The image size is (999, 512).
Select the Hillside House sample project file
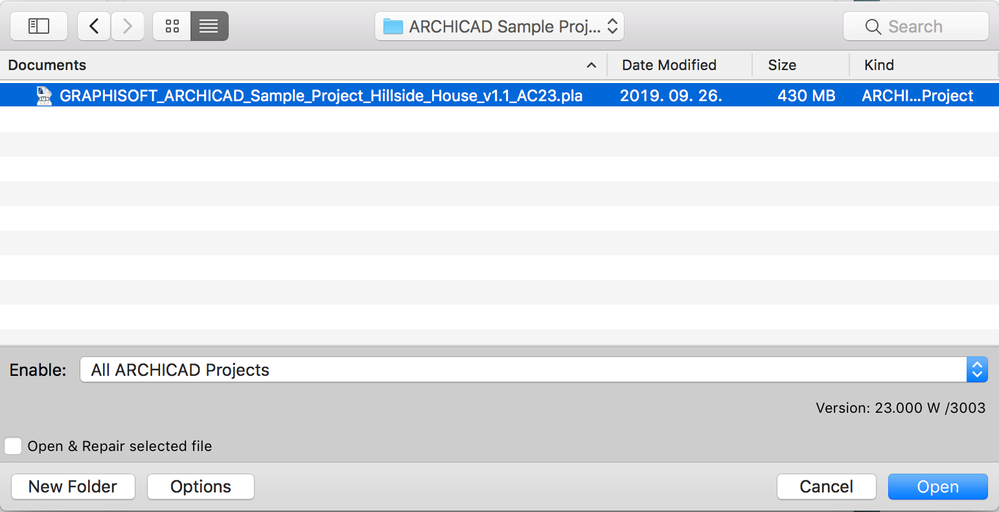coord(321,96)
